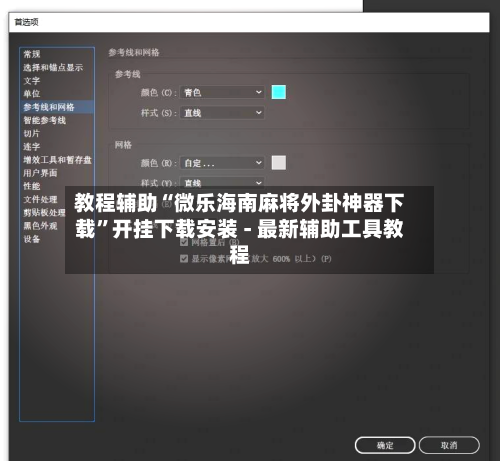The image size is (500, 461).
Task: Open 增效工具和暂存盘 category
Action: coord(57,160)
